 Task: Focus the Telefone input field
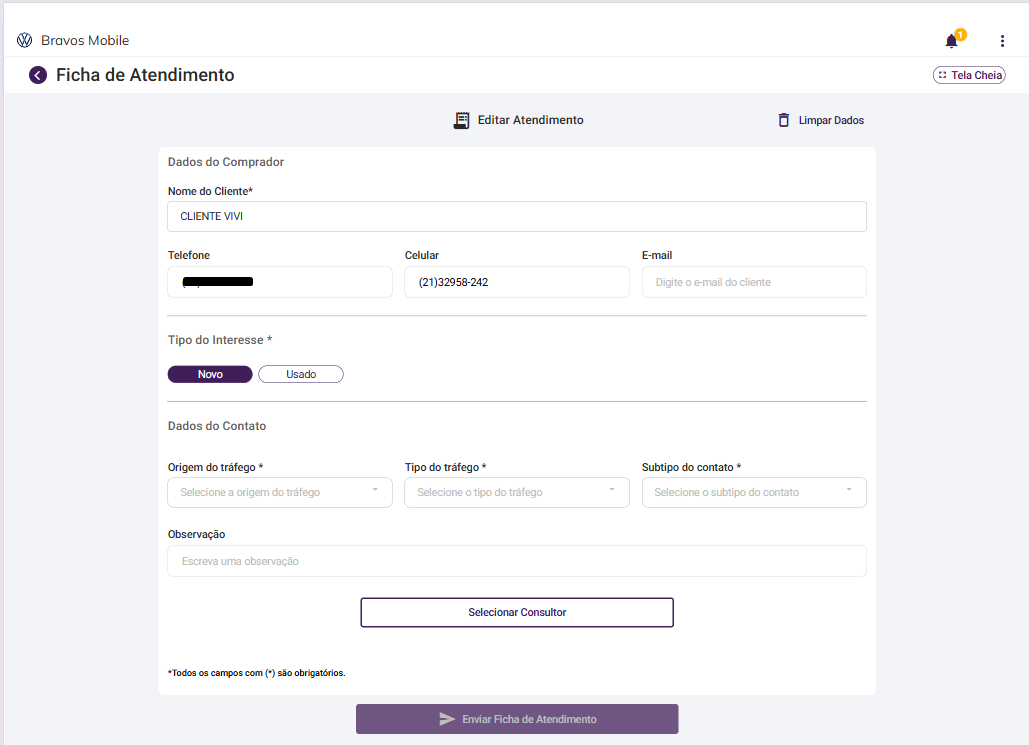click(280, 282)
